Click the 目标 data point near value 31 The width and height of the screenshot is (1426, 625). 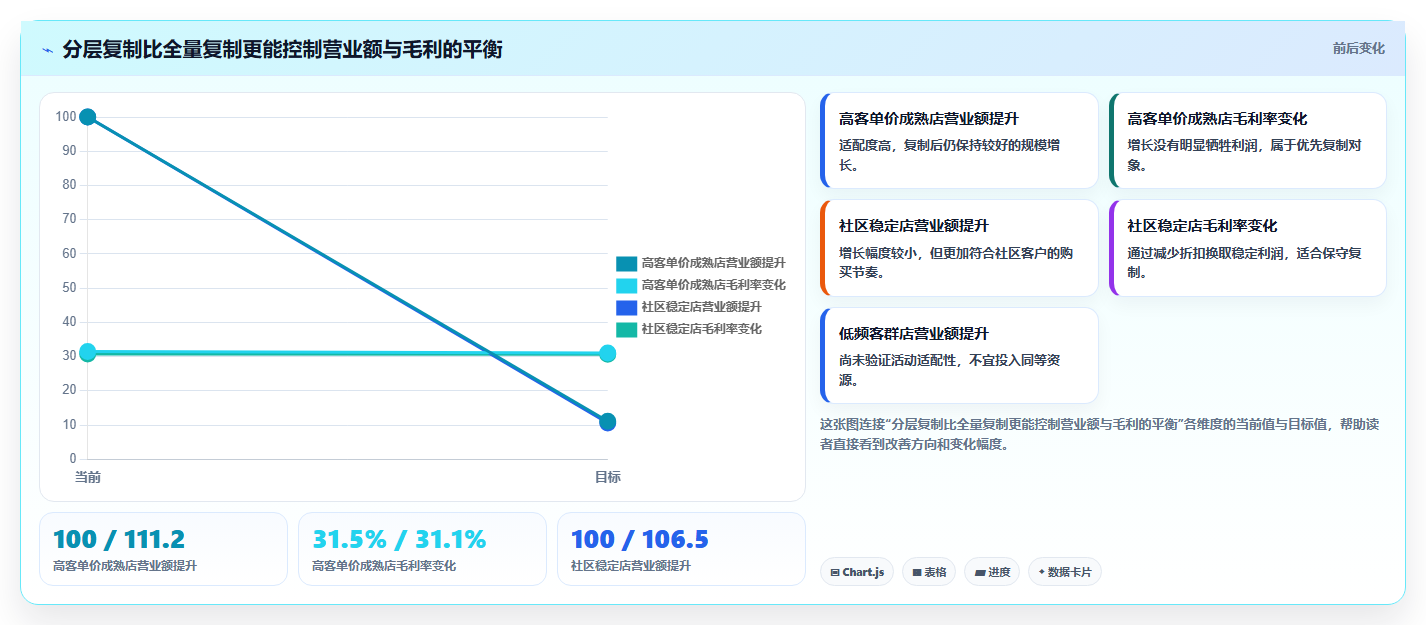[x=607, y=353]
